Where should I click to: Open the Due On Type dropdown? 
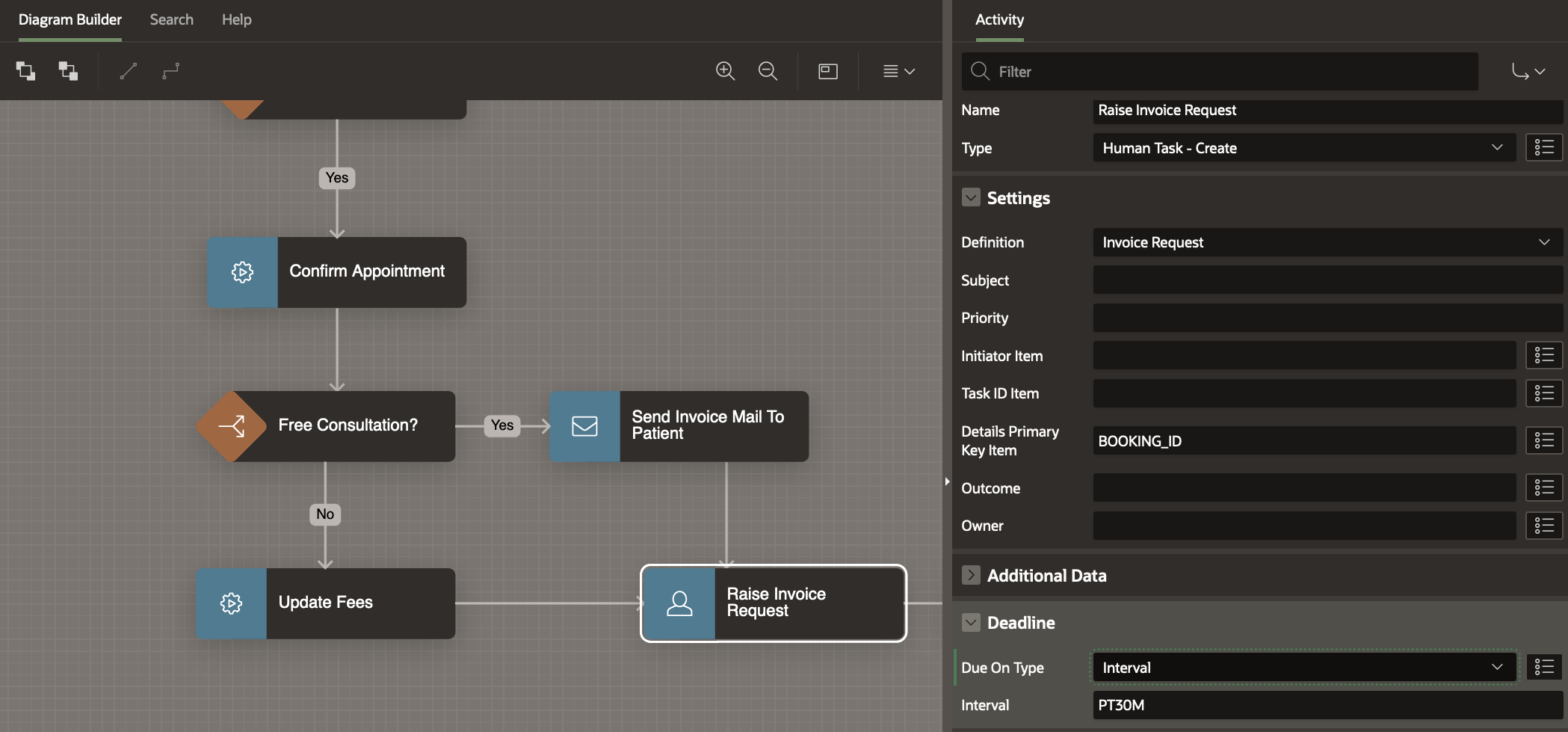coord(1303,667)
